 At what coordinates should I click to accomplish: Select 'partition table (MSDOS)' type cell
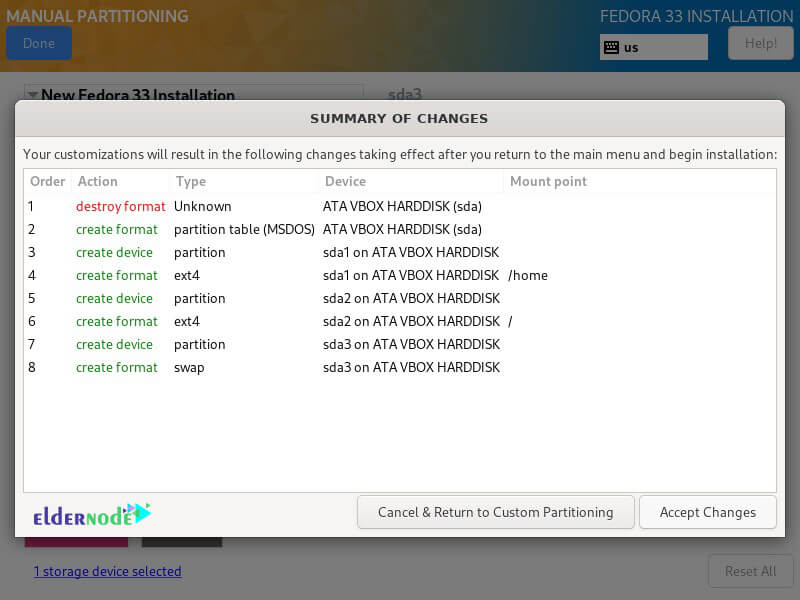coord(244,230)
